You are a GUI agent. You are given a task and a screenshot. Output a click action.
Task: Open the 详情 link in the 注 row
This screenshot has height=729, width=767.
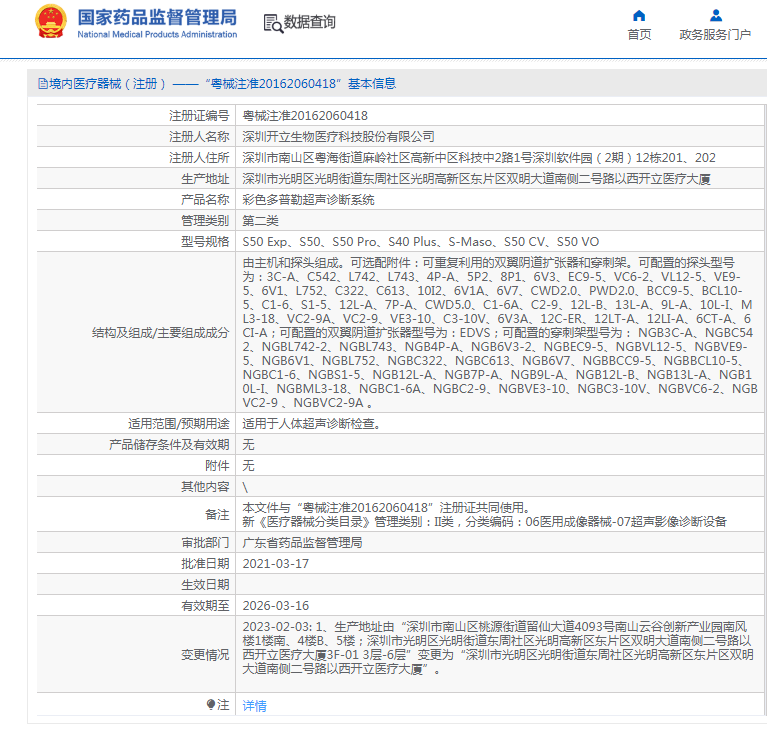coord(255,705)
